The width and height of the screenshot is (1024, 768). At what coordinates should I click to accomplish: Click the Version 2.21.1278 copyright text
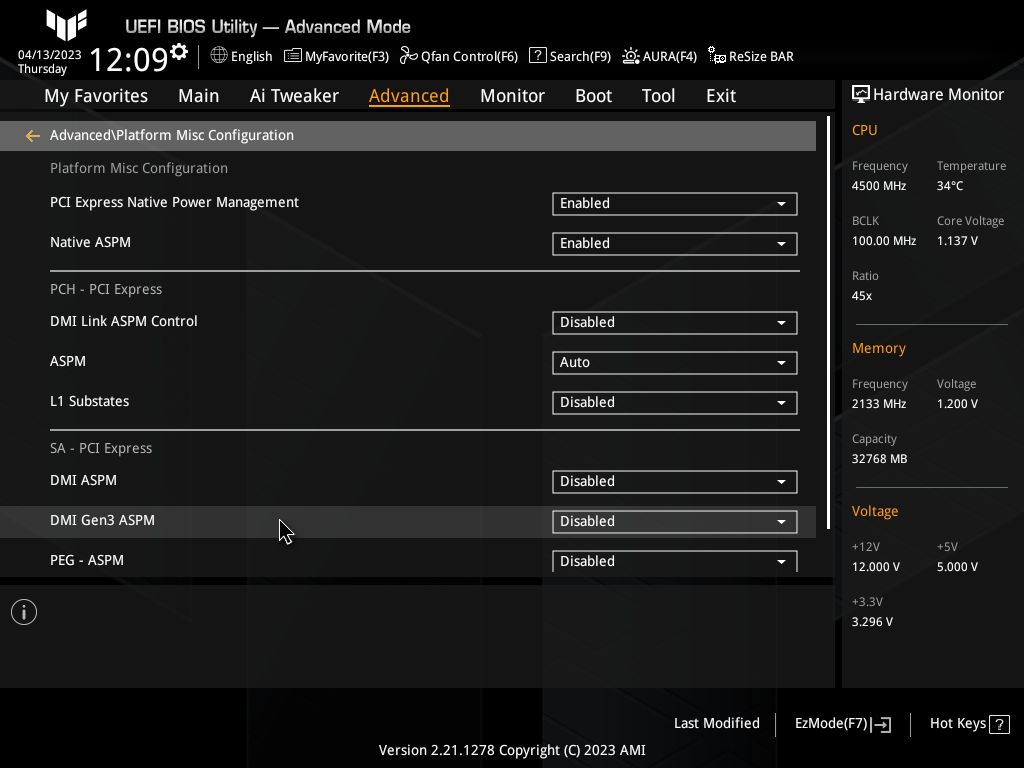512,750
